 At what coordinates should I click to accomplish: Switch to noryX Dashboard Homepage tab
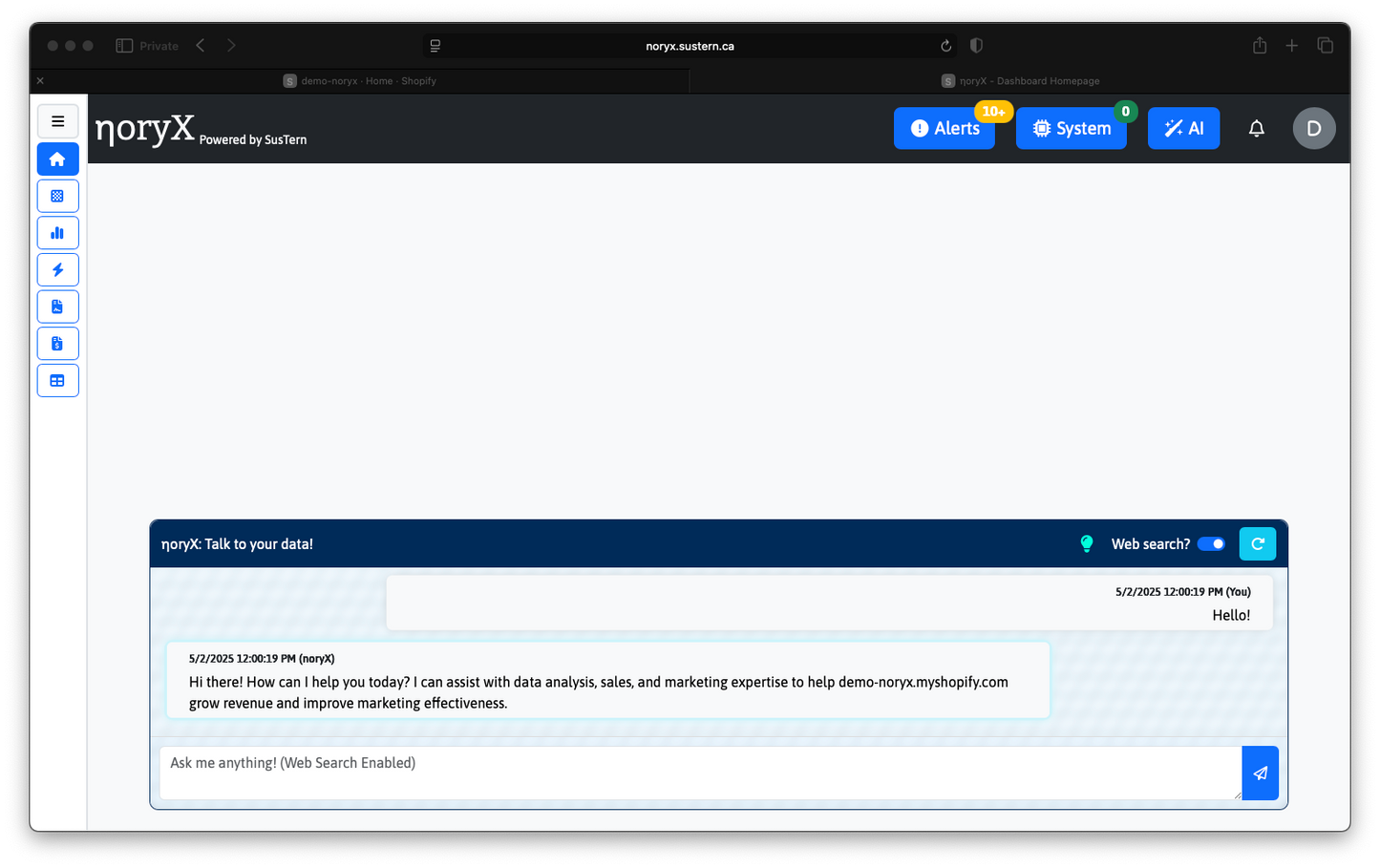1020,81
